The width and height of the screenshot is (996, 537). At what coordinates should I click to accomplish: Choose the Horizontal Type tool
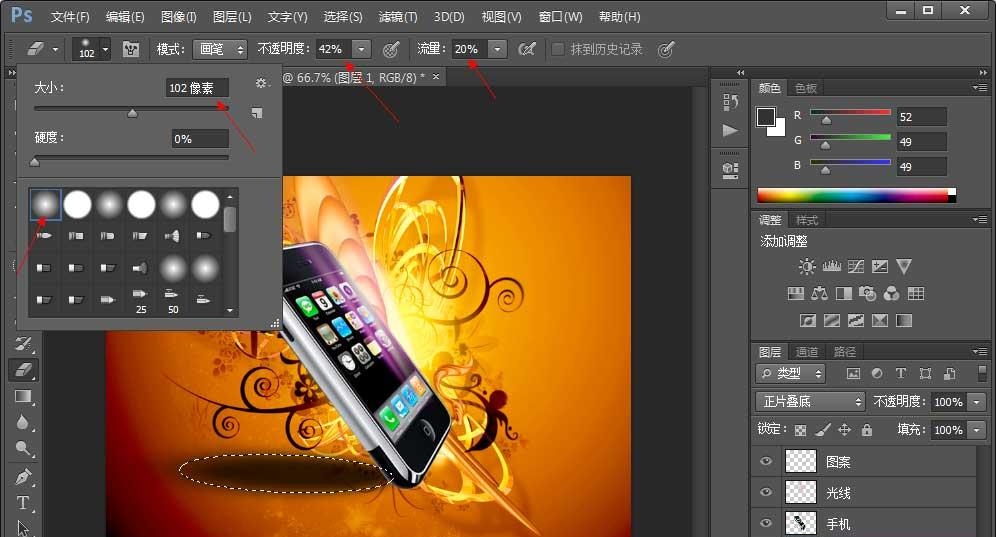[24, 502]
